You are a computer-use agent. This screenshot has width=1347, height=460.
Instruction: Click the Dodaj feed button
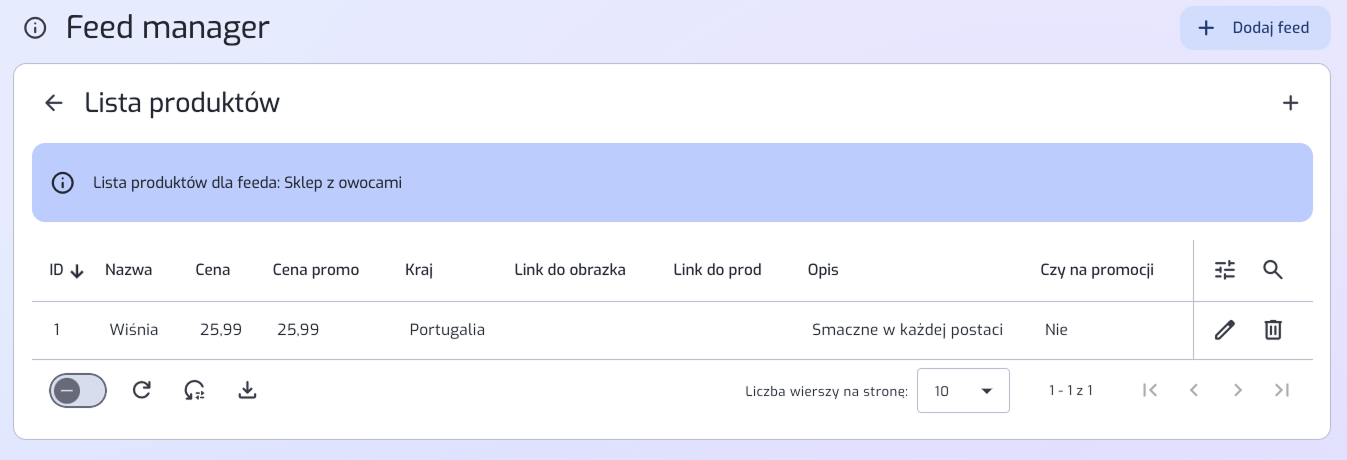(1255, 28)
